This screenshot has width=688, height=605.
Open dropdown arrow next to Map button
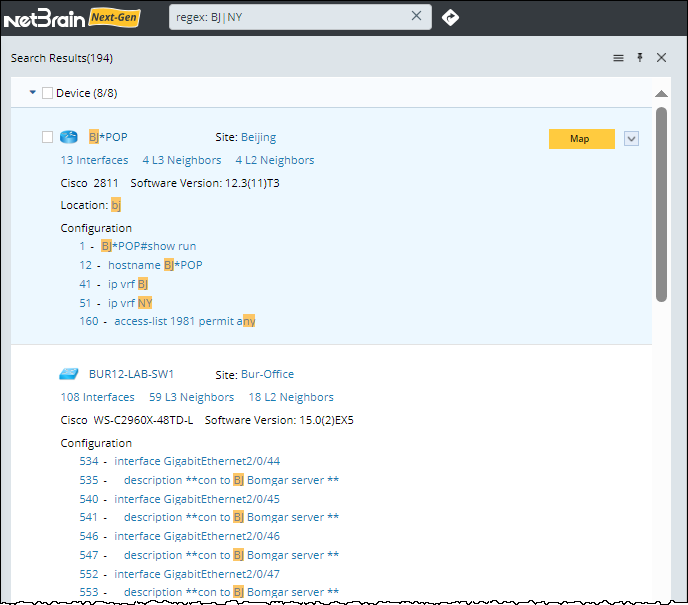pyautogui.click(x=631, y=139)
